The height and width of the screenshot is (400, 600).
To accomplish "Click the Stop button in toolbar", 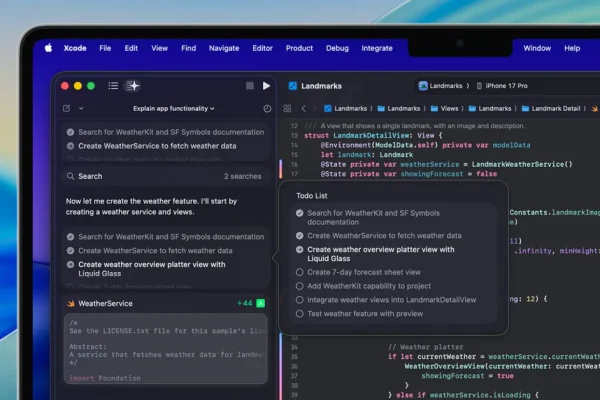I will (x=250, y=86).
